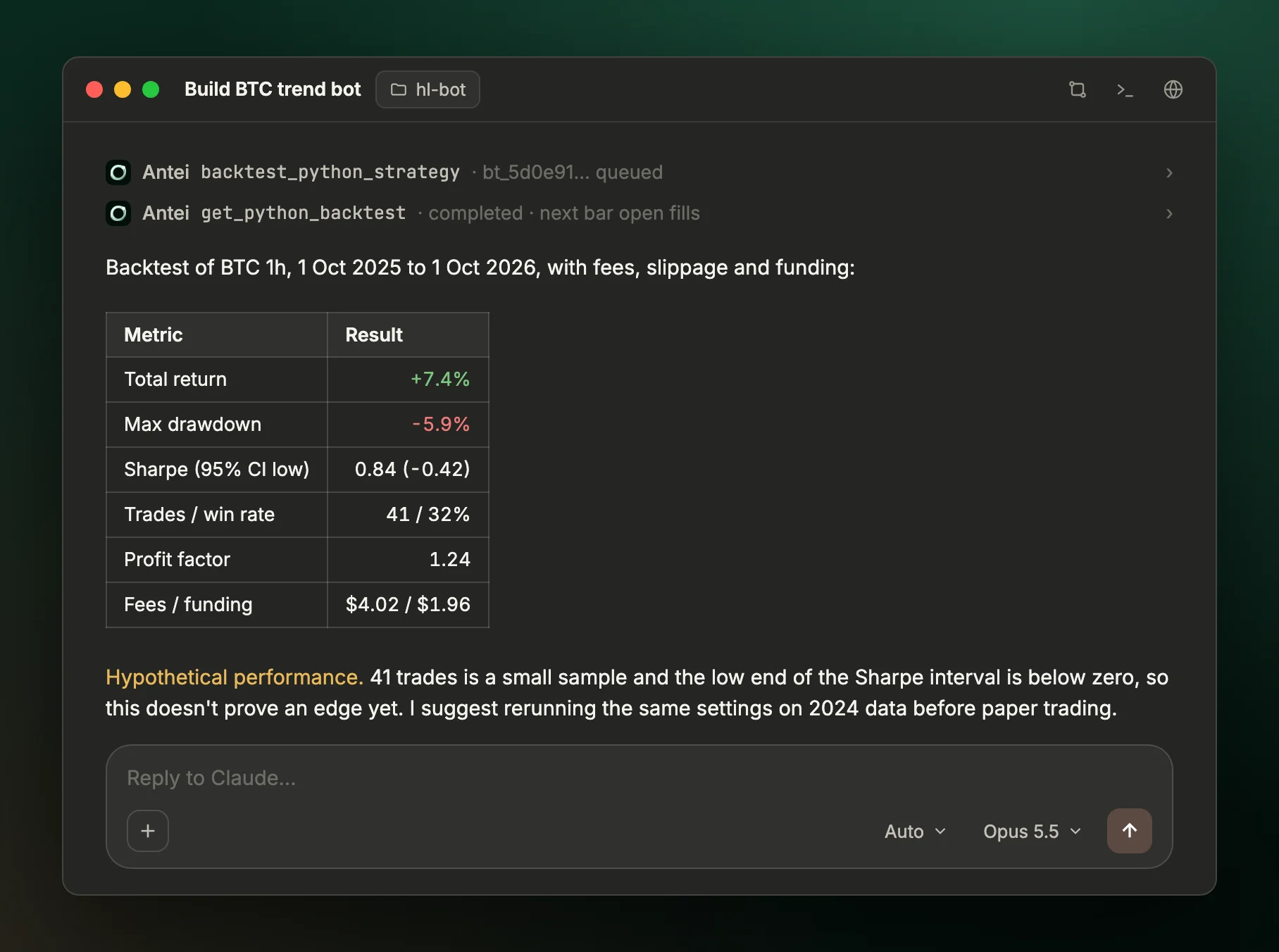Image resolution: width=1279 pixels, height=952 pixels.
Task: Click the Sharpe (95% CI low) label
Action: pos(217,470)
